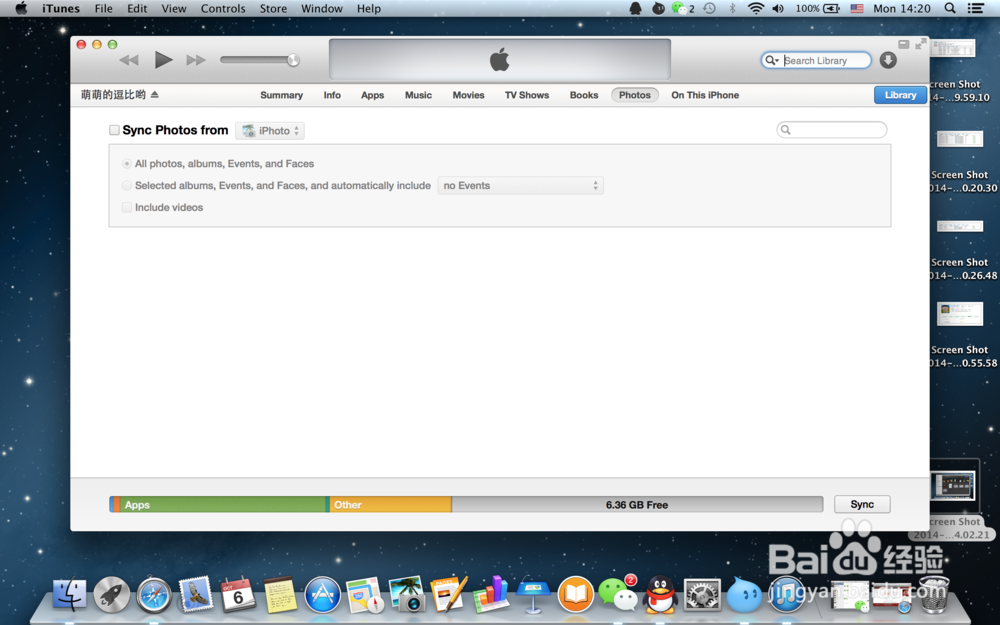The width and height of the screenshot is (1000, 625).
Task: Click the US flag input source icon
Action: pyautogui.click(x=857, y=8)
